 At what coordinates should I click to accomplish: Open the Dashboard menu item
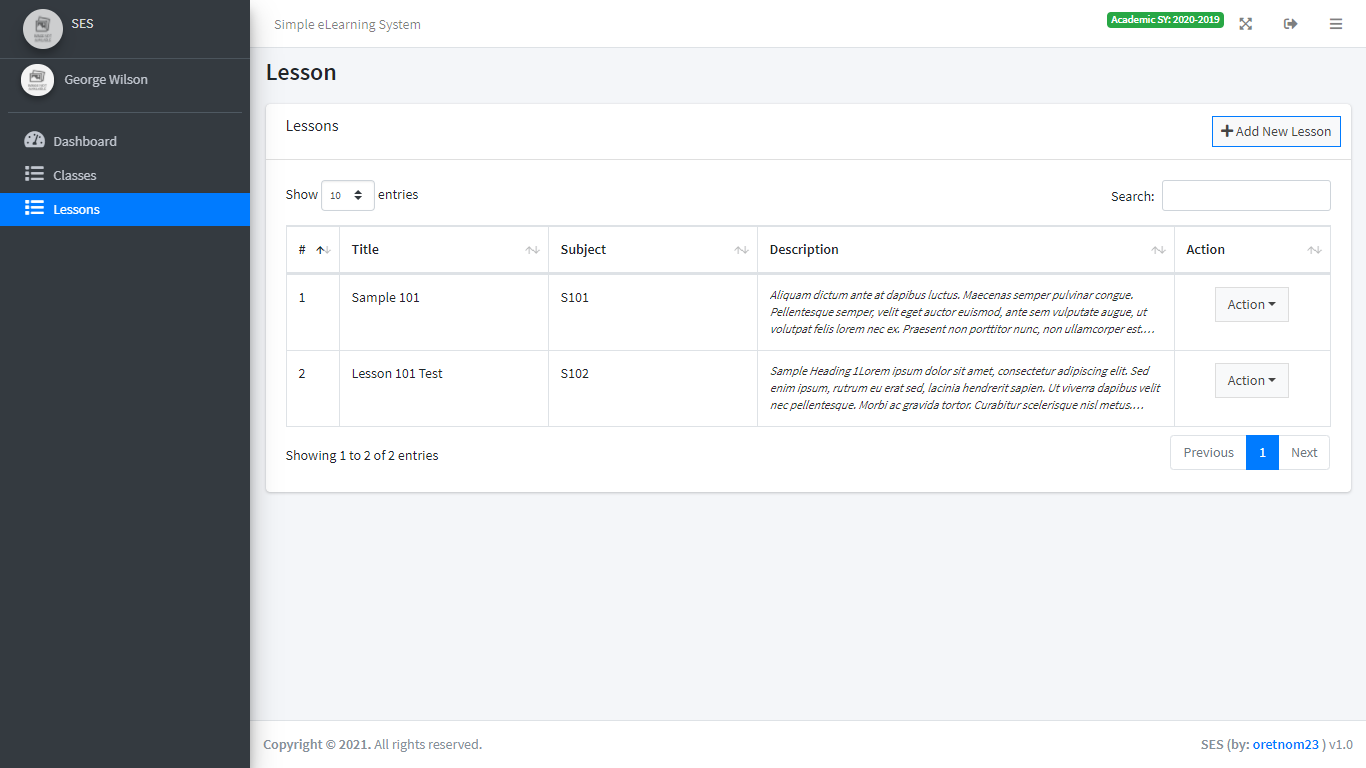tap(125, 141)
